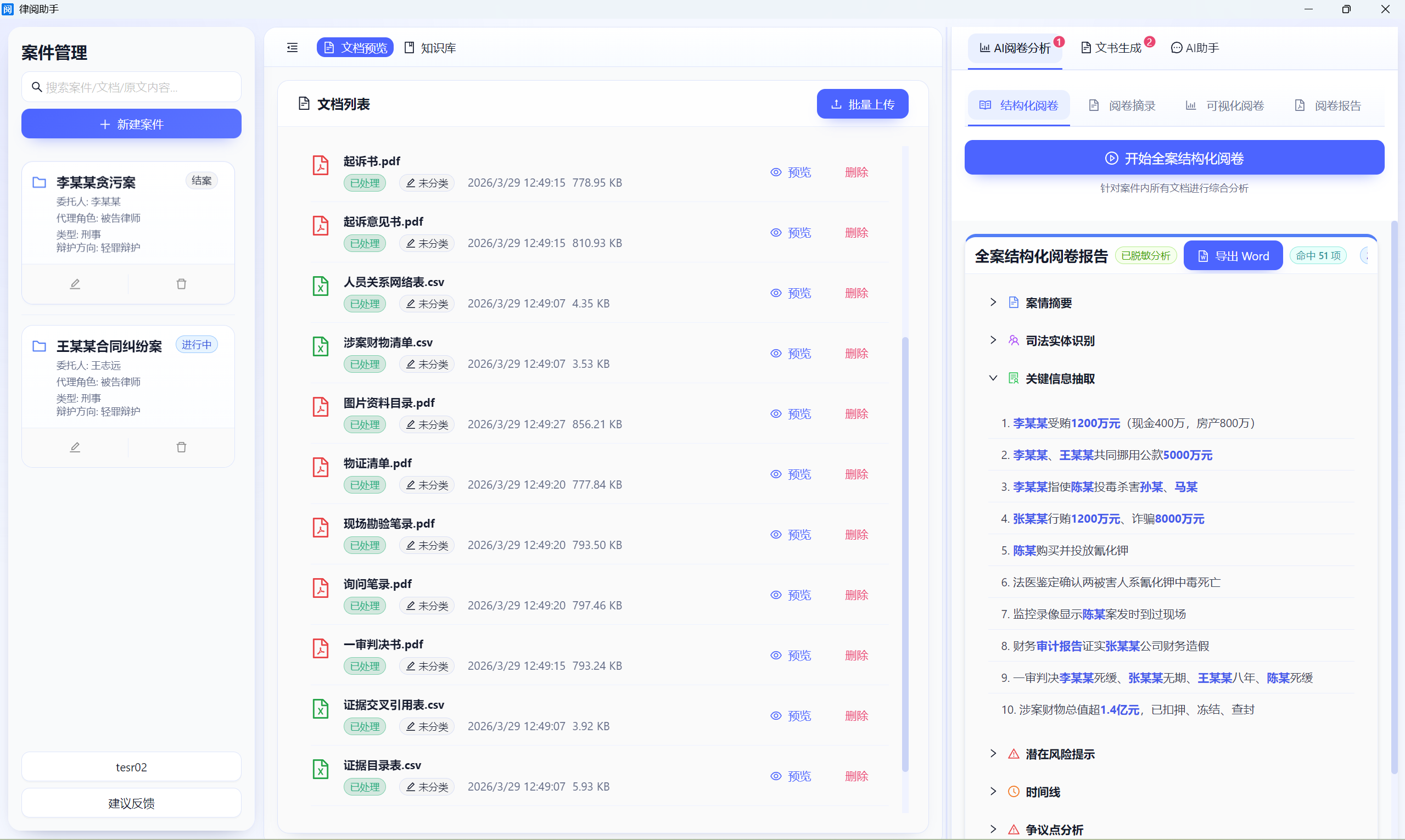Expand the 潜在风险提示 section

click(993, 753)
